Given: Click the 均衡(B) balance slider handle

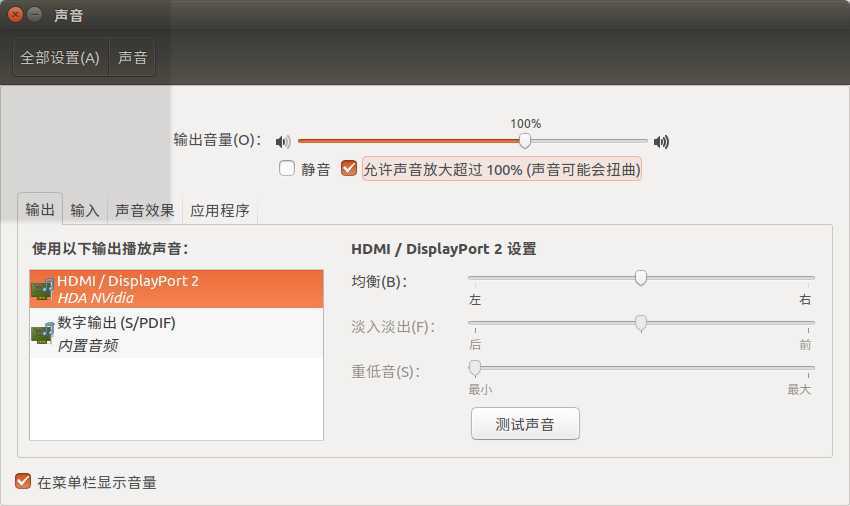Looking at the screenshot, I should pyautogui.click(x=641, y=278).
